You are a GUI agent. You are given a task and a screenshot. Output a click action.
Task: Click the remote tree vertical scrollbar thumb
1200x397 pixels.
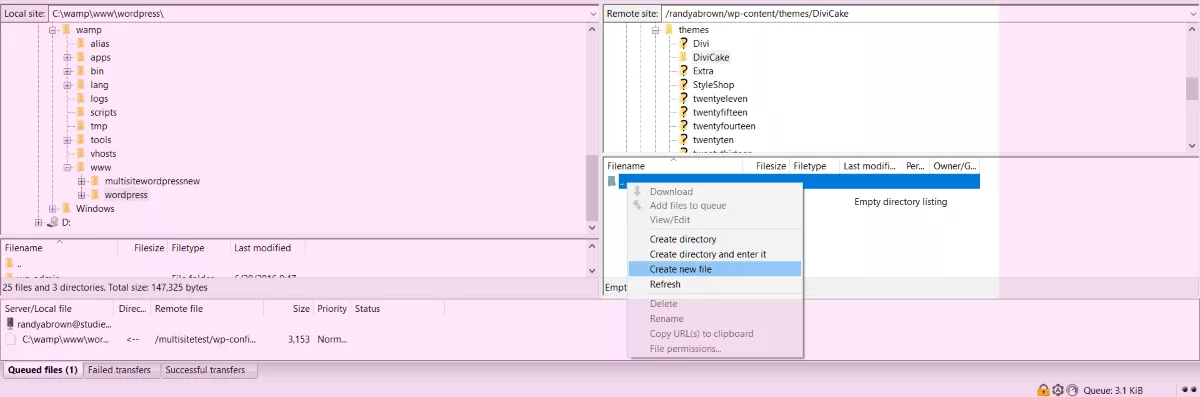1192,88
